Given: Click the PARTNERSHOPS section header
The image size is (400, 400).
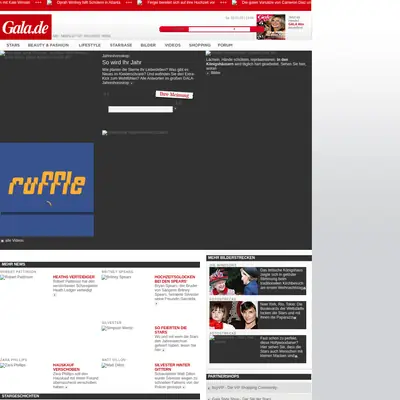Looking at the screenshot, I should click(x=259, y=377).
